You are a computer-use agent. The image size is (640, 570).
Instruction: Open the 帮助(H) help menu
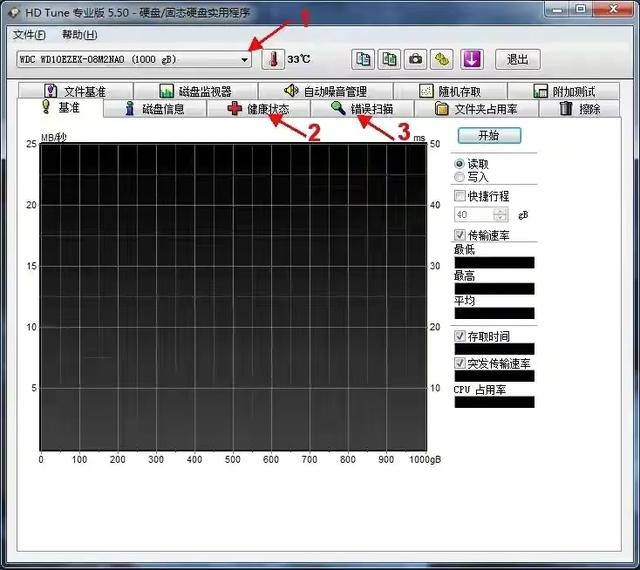[x=79, y=35]
